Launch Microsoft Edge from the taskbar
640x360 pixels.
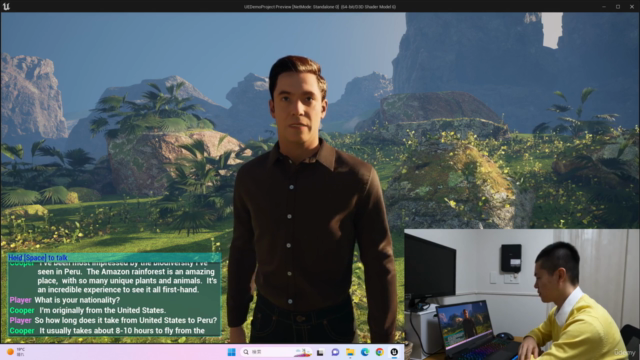(x=364, y=352)
